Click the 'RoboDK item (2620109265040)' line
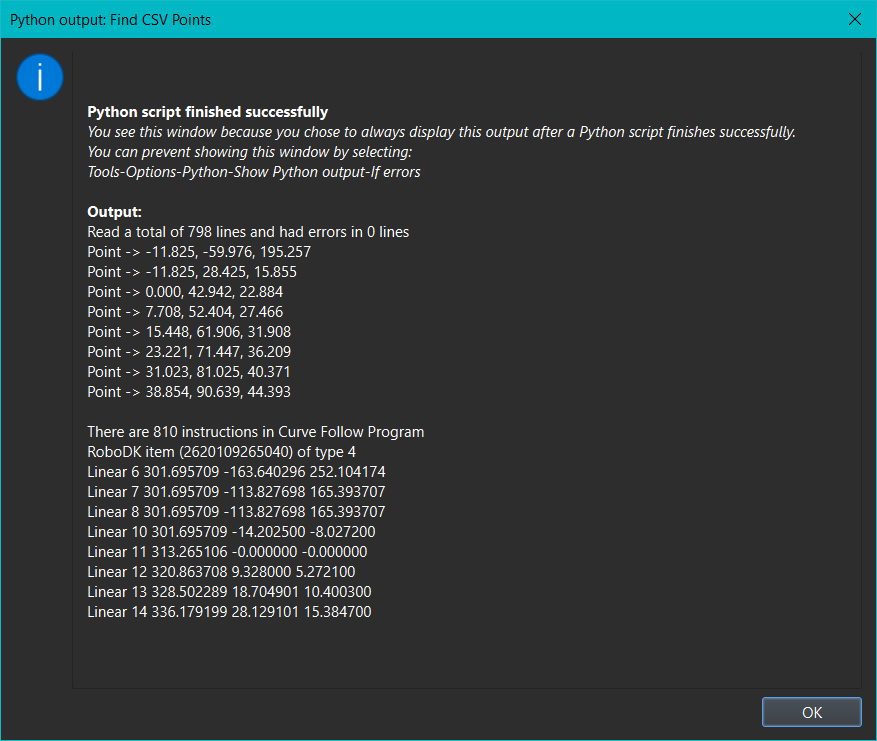877x741 pixels. click(221, 452)
